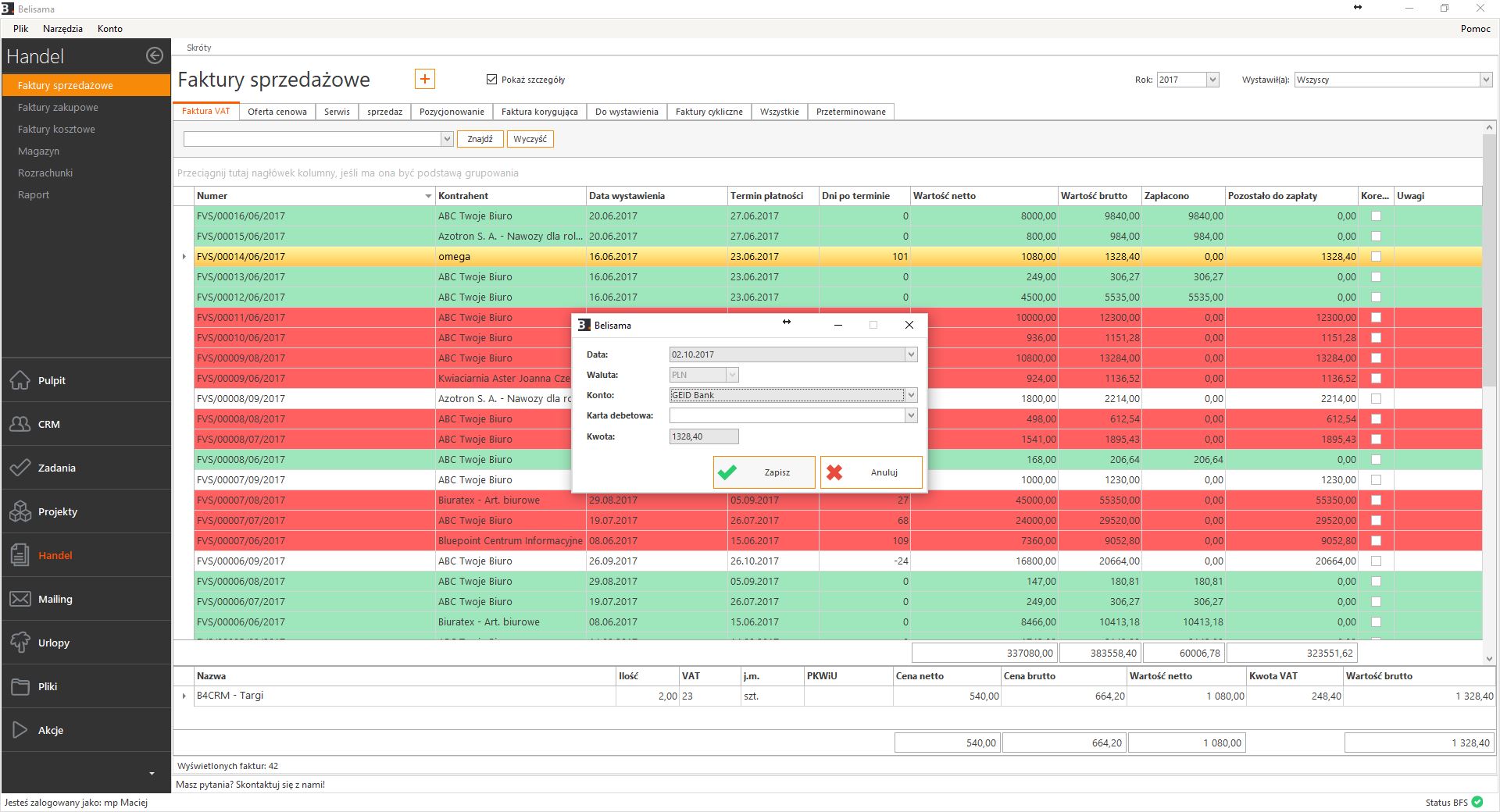Toggle Korekta checkbox for FVS/00008/09/2017
The height and width of the screenshot is (812, 1500).
1376,399
